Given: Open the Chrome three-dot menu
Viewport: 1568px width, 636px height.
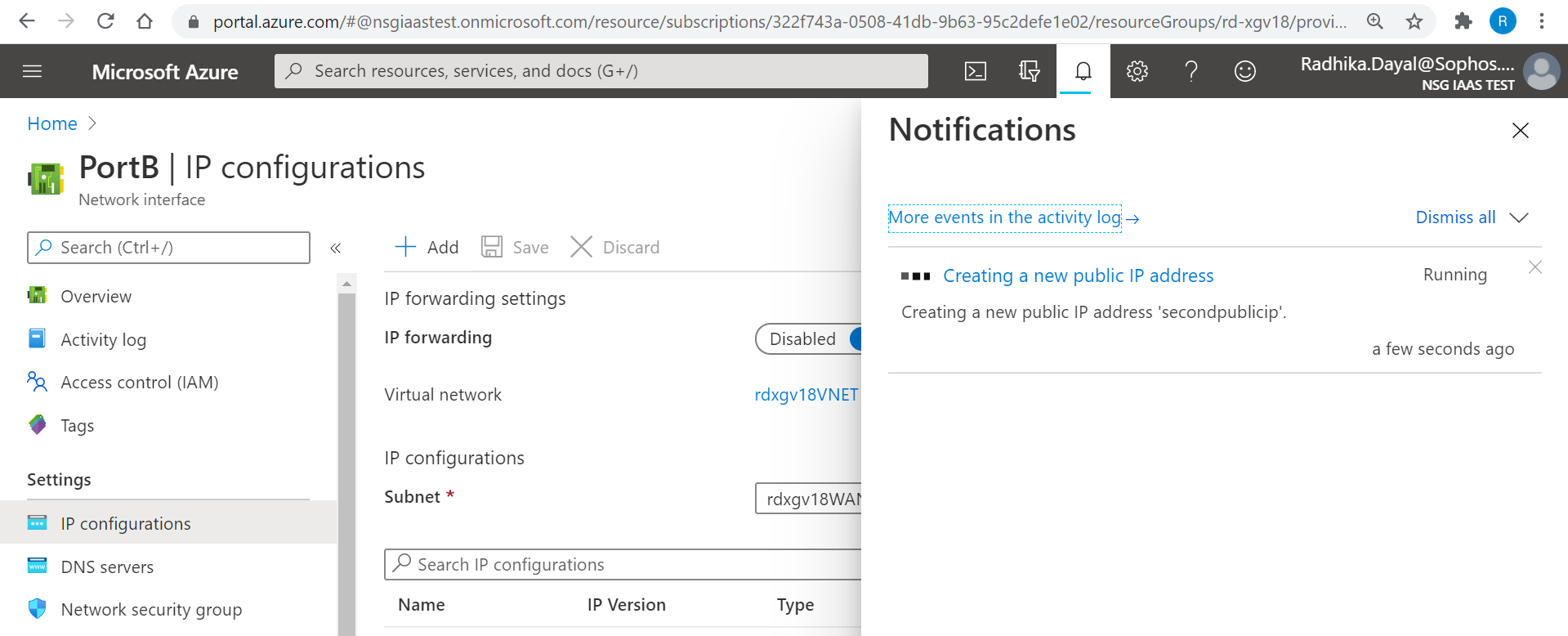Looking at the screenshot, I should [x=1542, y=21].
